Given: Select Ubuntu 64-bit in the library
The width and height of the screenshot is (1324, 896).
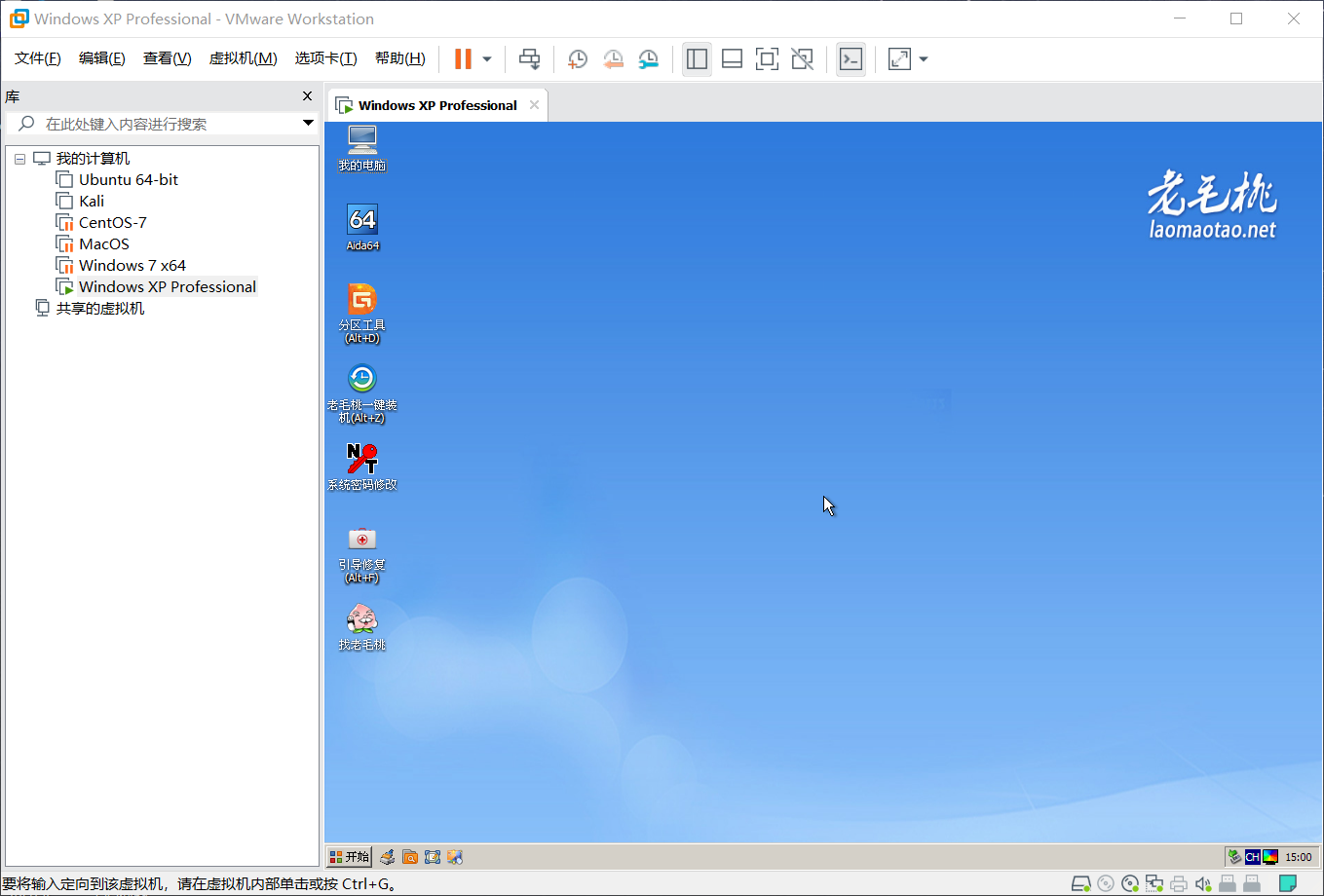Looking at the screenshot, I should coord(128,179).
